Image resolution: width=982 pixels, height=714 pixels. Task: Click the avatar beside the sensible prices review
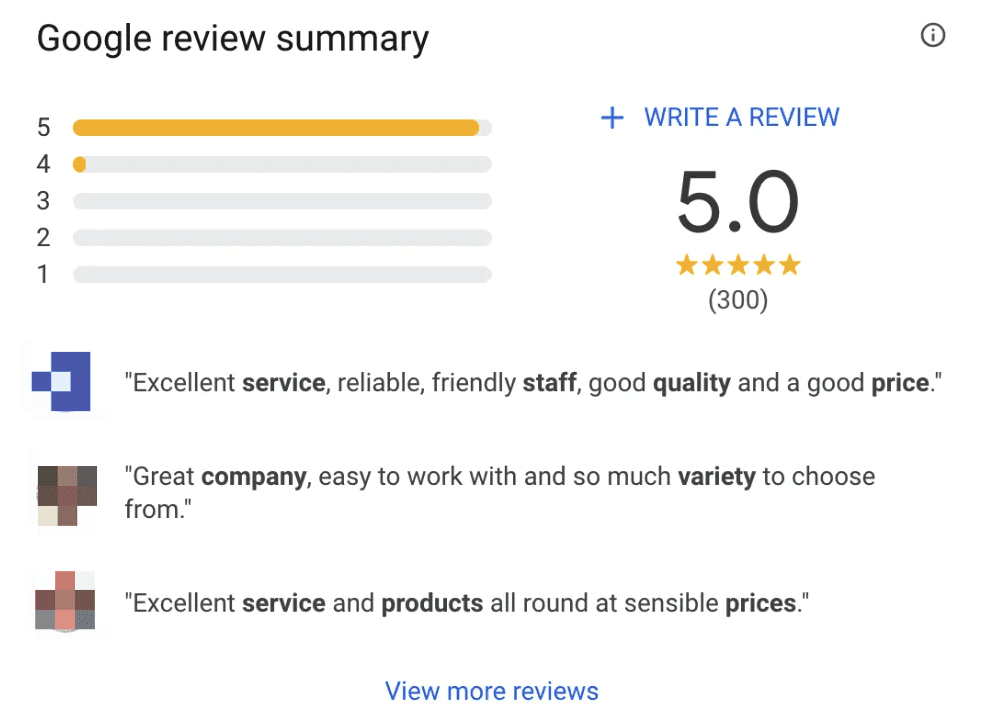(x=66, y=603)
